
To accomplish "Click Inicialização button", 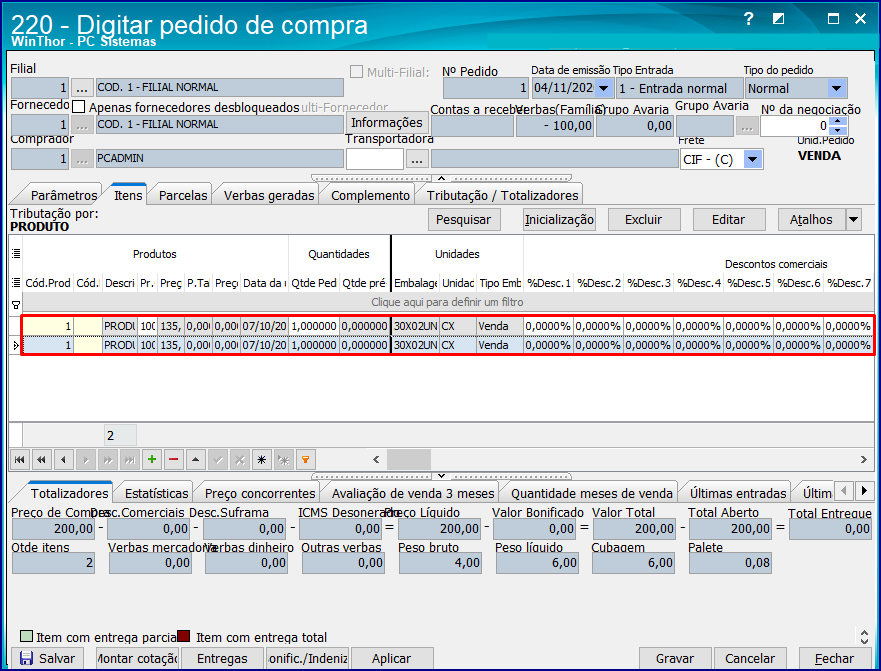I will 559,220.
